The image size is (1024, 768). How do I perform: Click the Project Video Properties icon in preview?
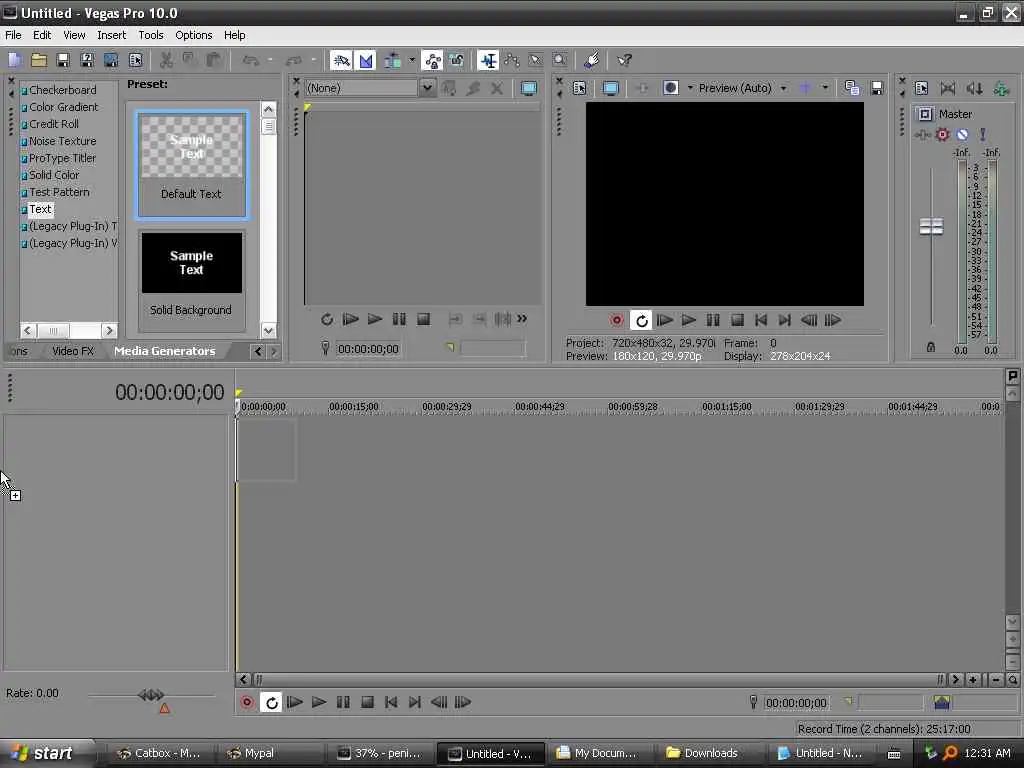[579, 88]
